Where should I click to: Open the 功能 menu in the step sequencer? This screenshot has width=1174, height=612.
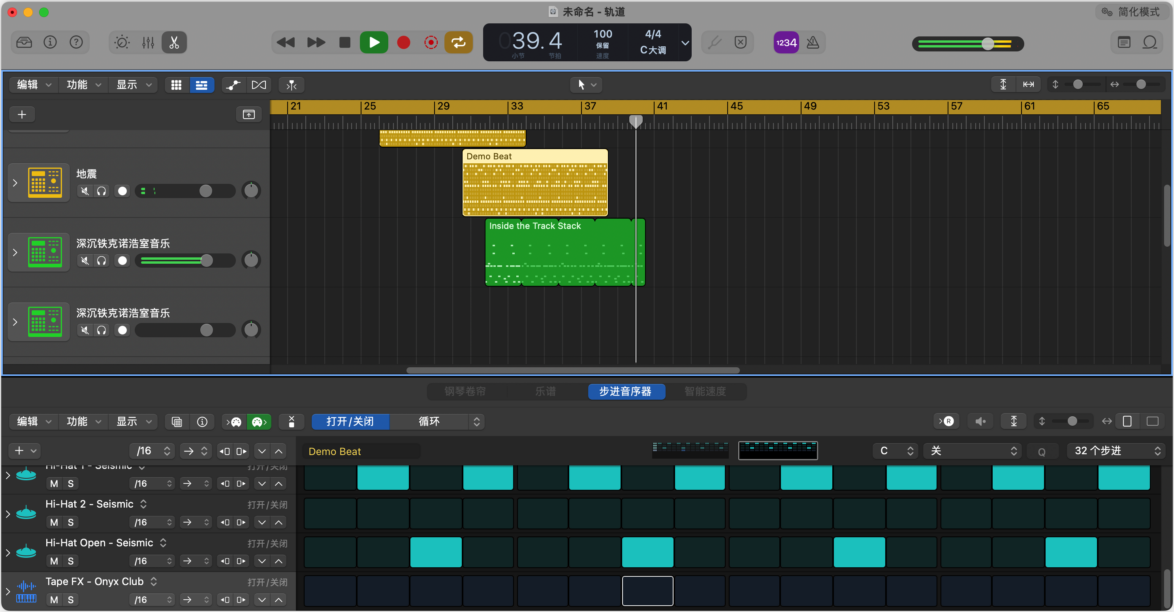coord(83,422)
